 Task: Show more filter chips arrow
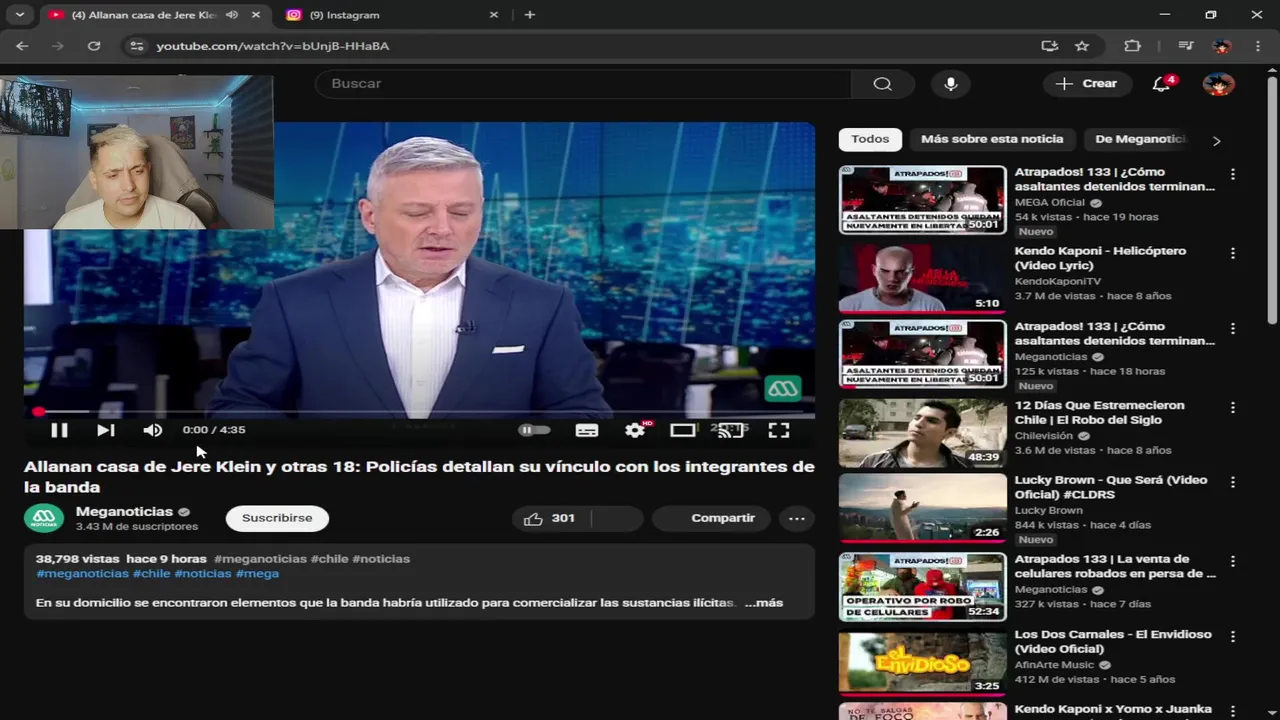[1216, 140]
